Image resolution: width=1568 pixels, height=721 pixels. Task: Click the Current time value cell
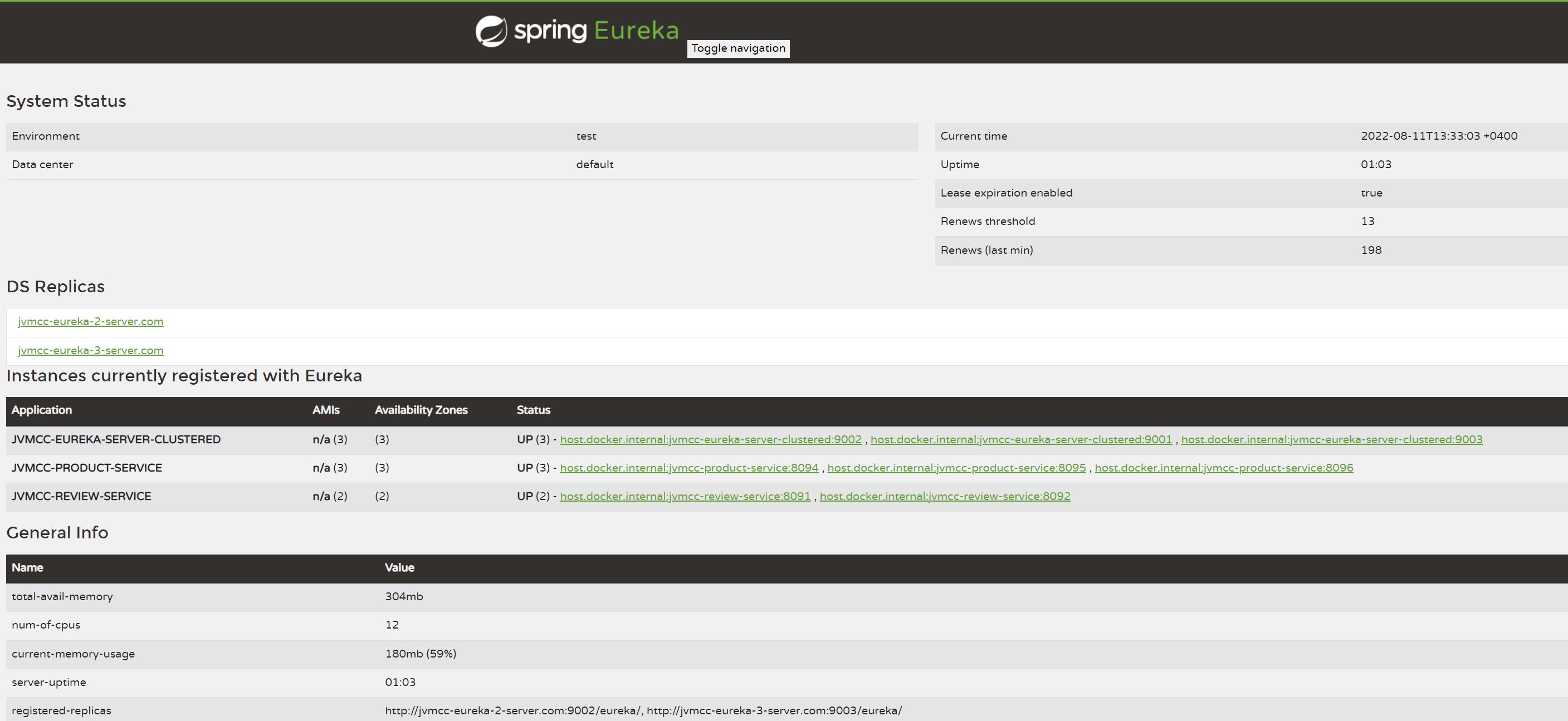coord(1438,136)
